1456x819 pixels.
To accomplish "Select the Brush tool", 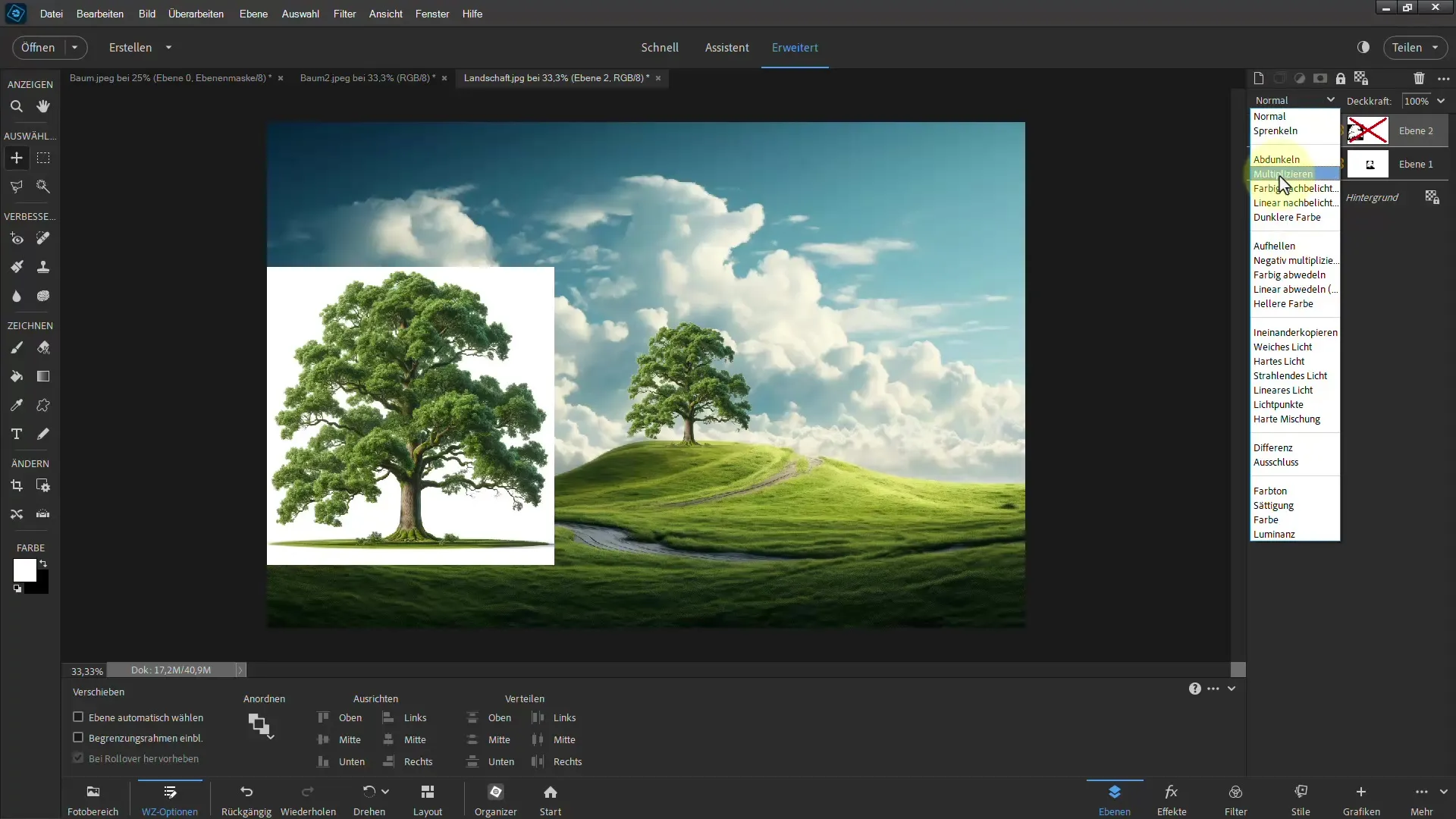I will point(17,347).
